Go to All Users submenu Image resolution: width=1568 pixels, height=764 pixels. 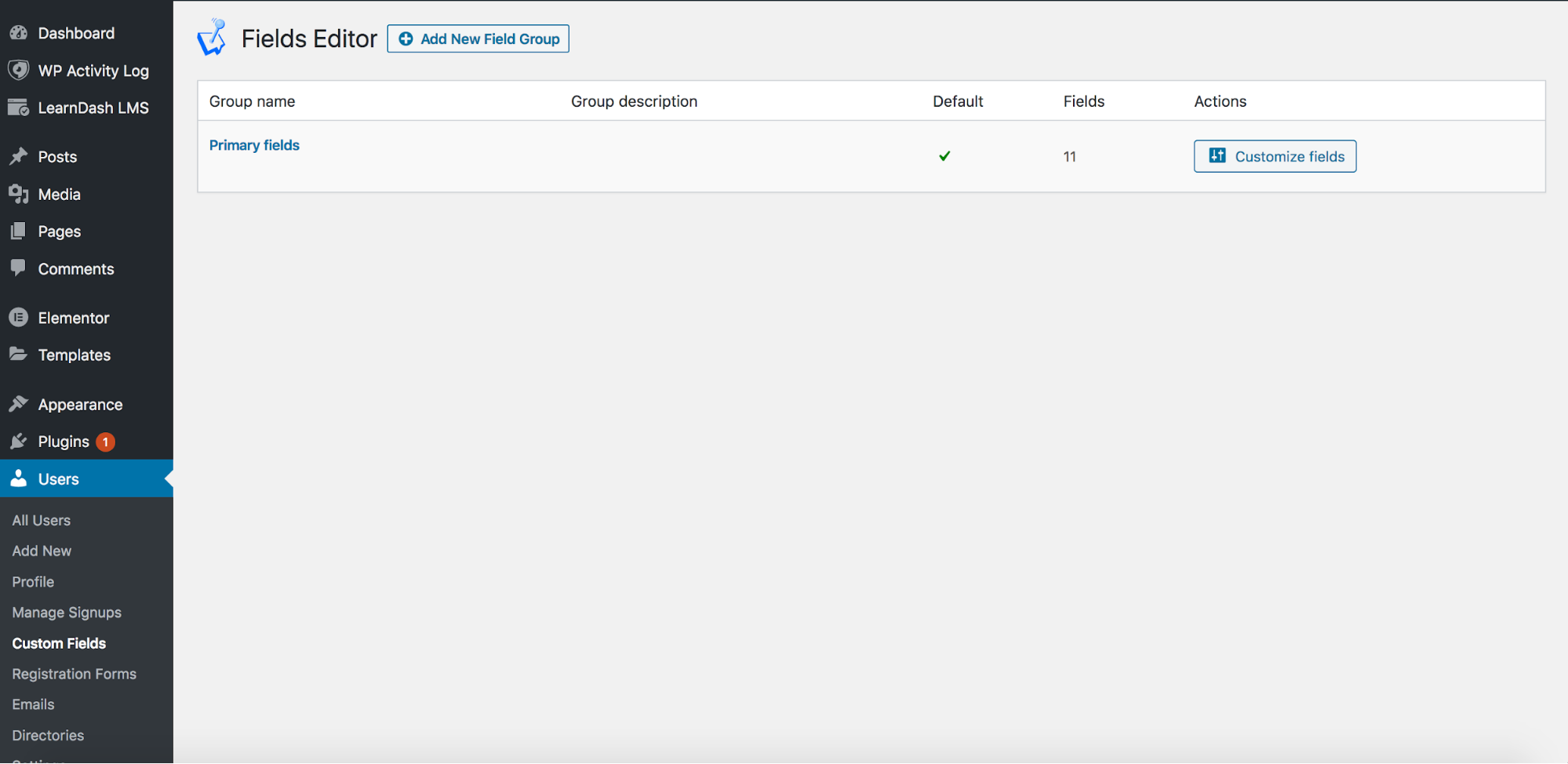point(42,520)
